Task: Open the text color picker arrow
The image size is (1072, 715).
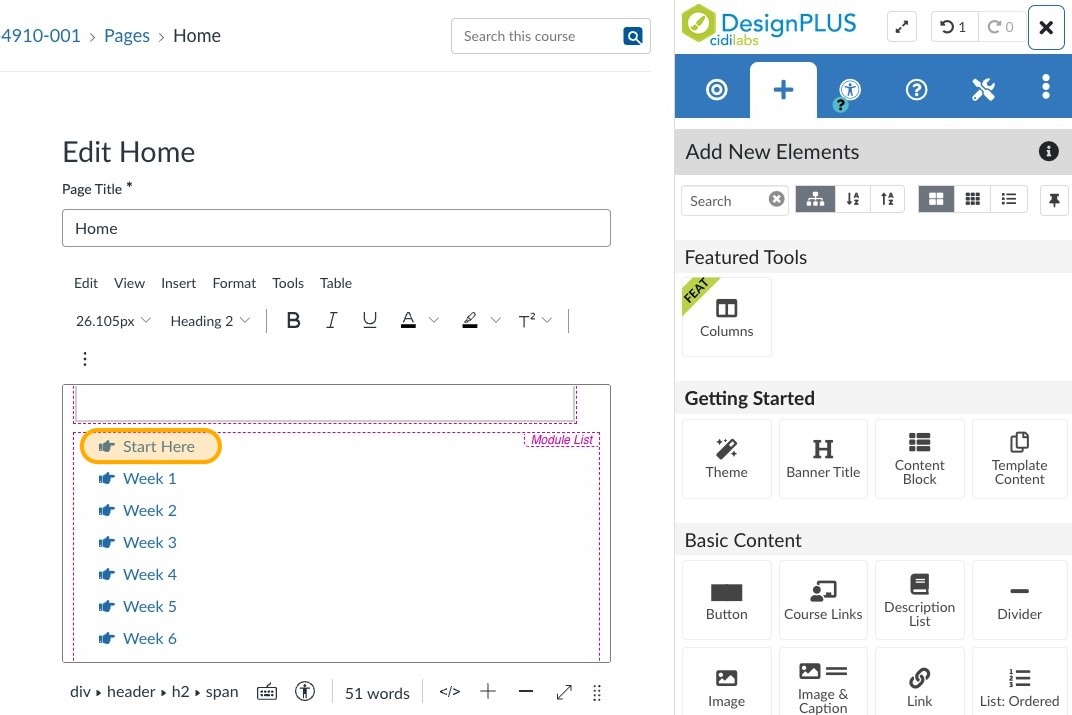Action: click(434, 321)
